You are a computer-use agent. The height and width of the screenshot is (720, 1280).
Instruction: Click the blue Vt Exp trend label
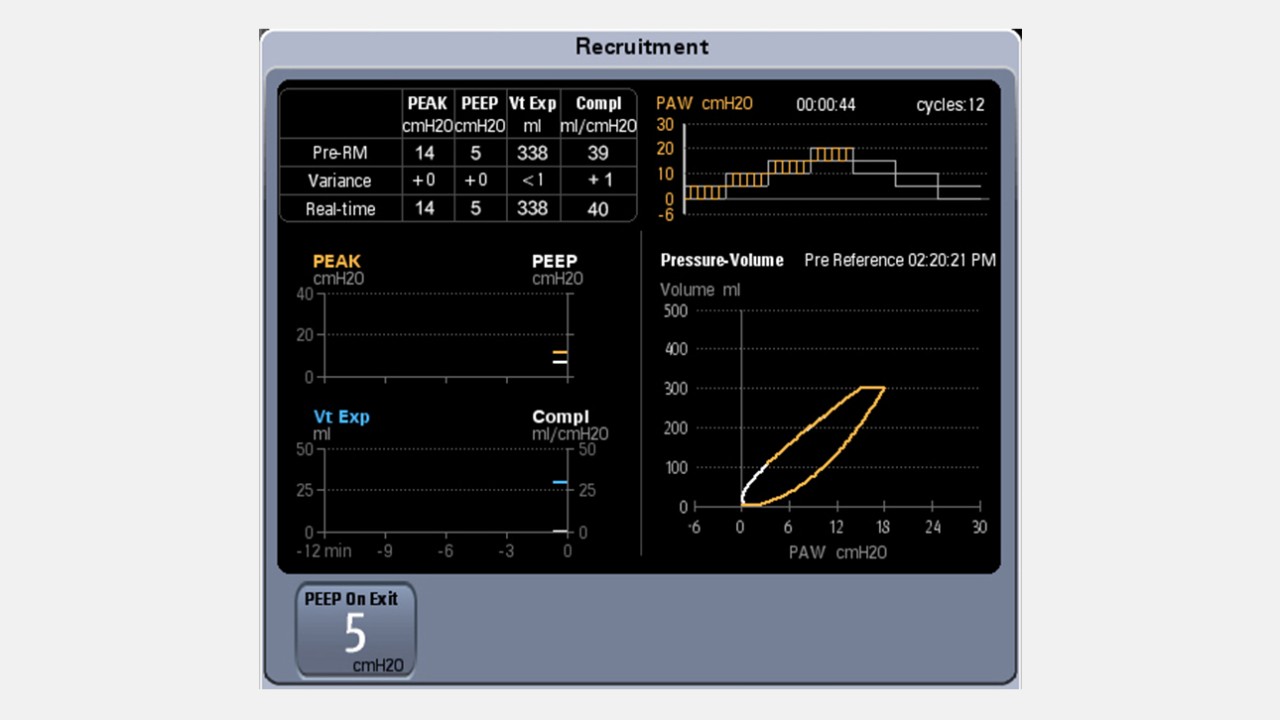pos(341,417)
